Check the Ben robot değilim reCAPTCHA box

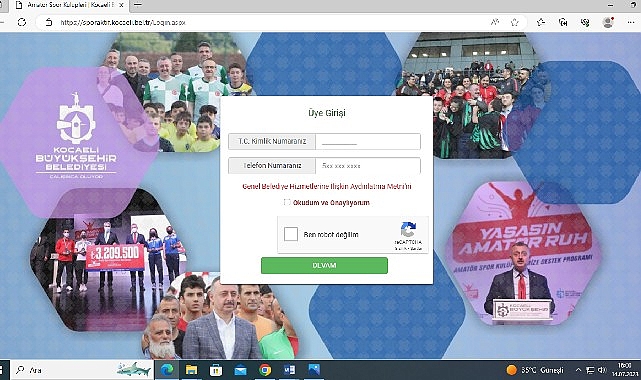291,234
